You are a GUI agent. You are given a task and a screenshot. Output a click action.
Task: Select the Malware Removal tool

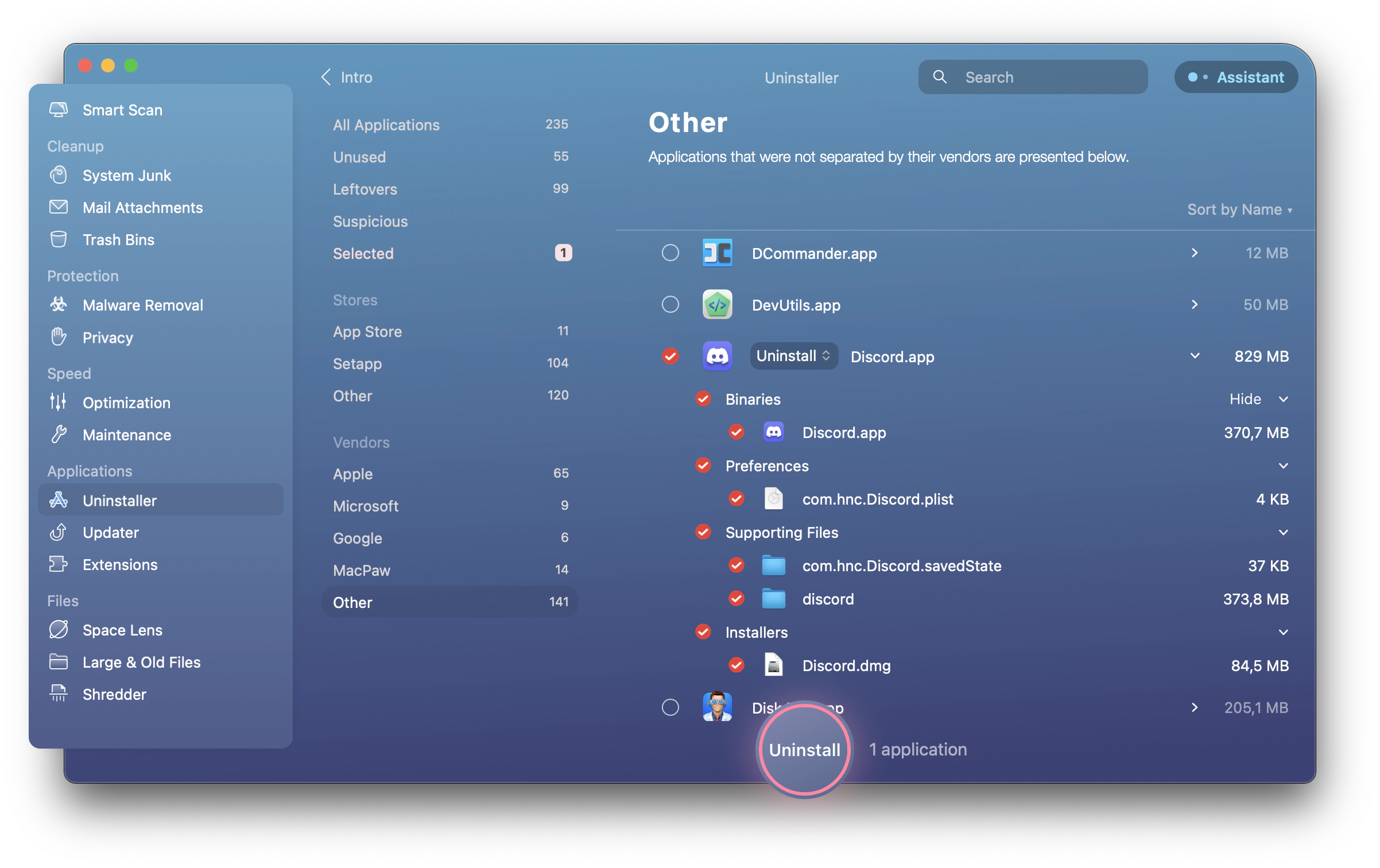pos(141,305)
